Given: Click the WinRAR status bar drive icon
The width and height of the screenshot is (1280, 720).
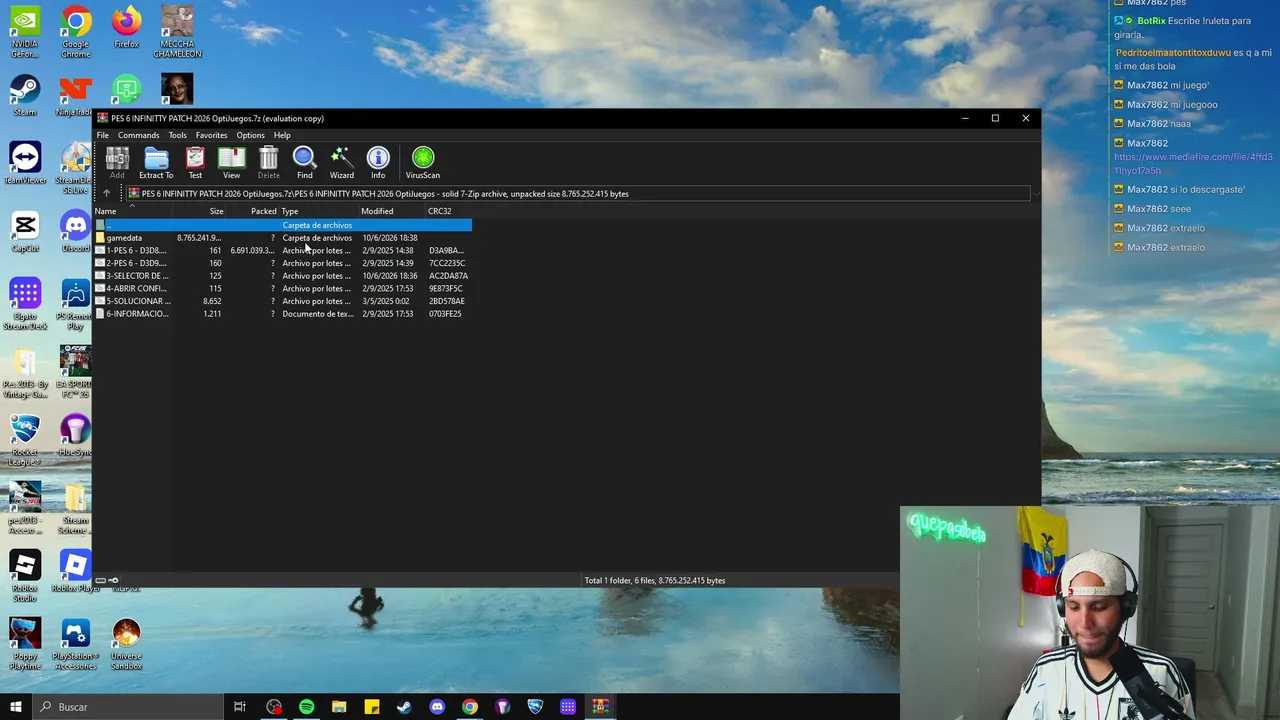Looking at the screenshot, I should point(100,580).
